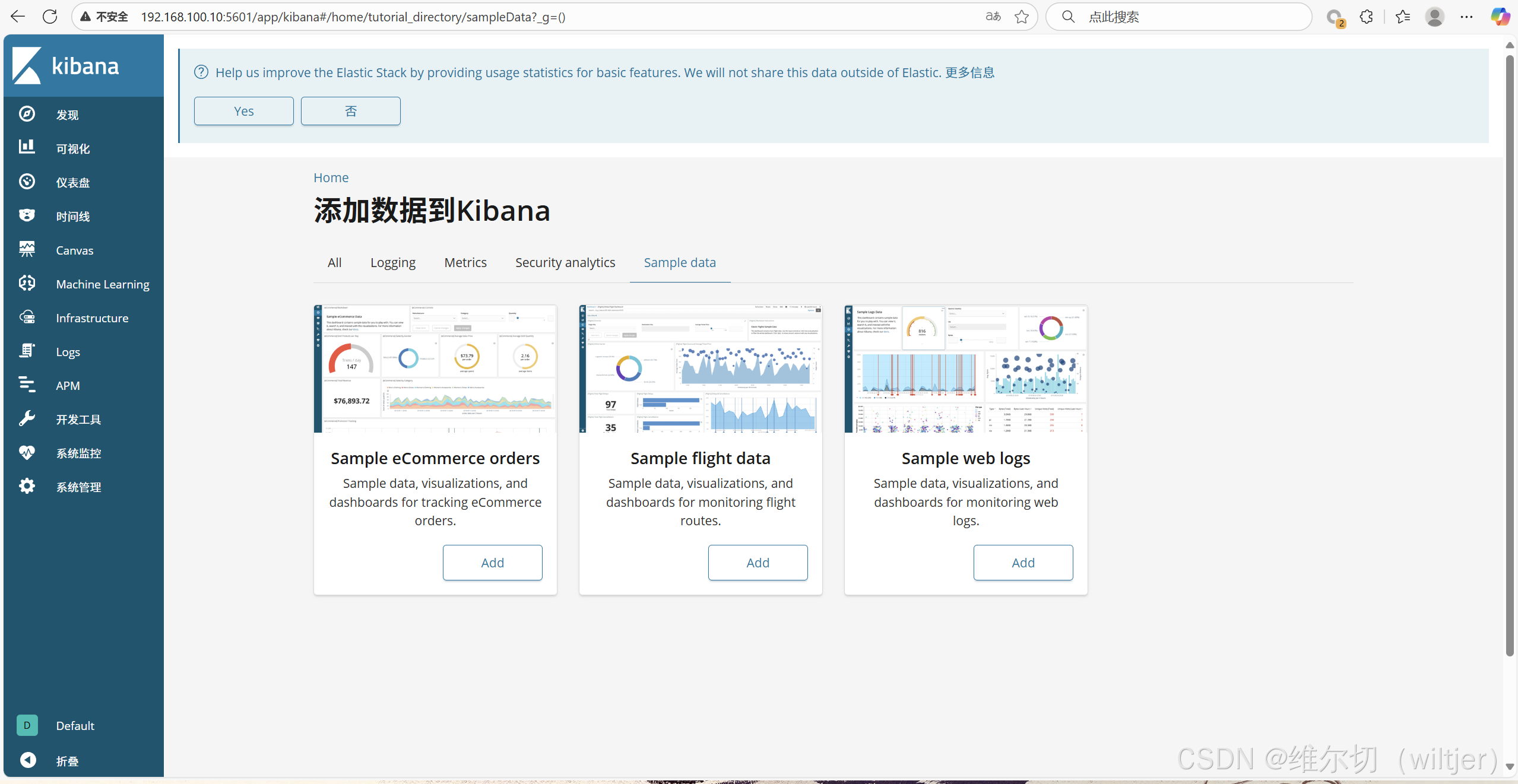The height and width of the screenshot is (784, 1518).
Task: Open the Dev Tools wrench icon
Action: [27, 418]
